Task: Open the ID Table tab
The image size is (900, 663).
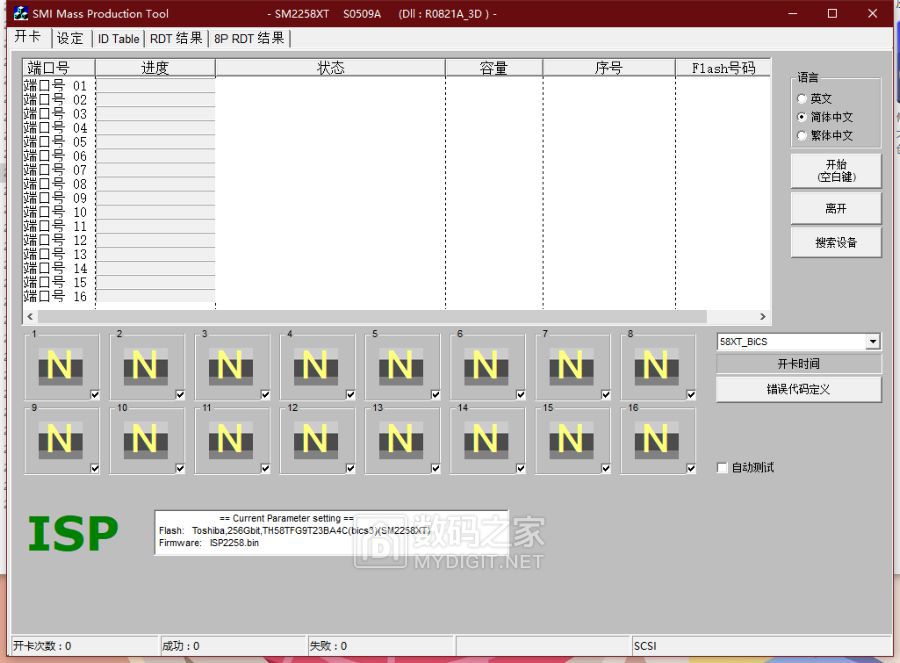Action: 118,38
